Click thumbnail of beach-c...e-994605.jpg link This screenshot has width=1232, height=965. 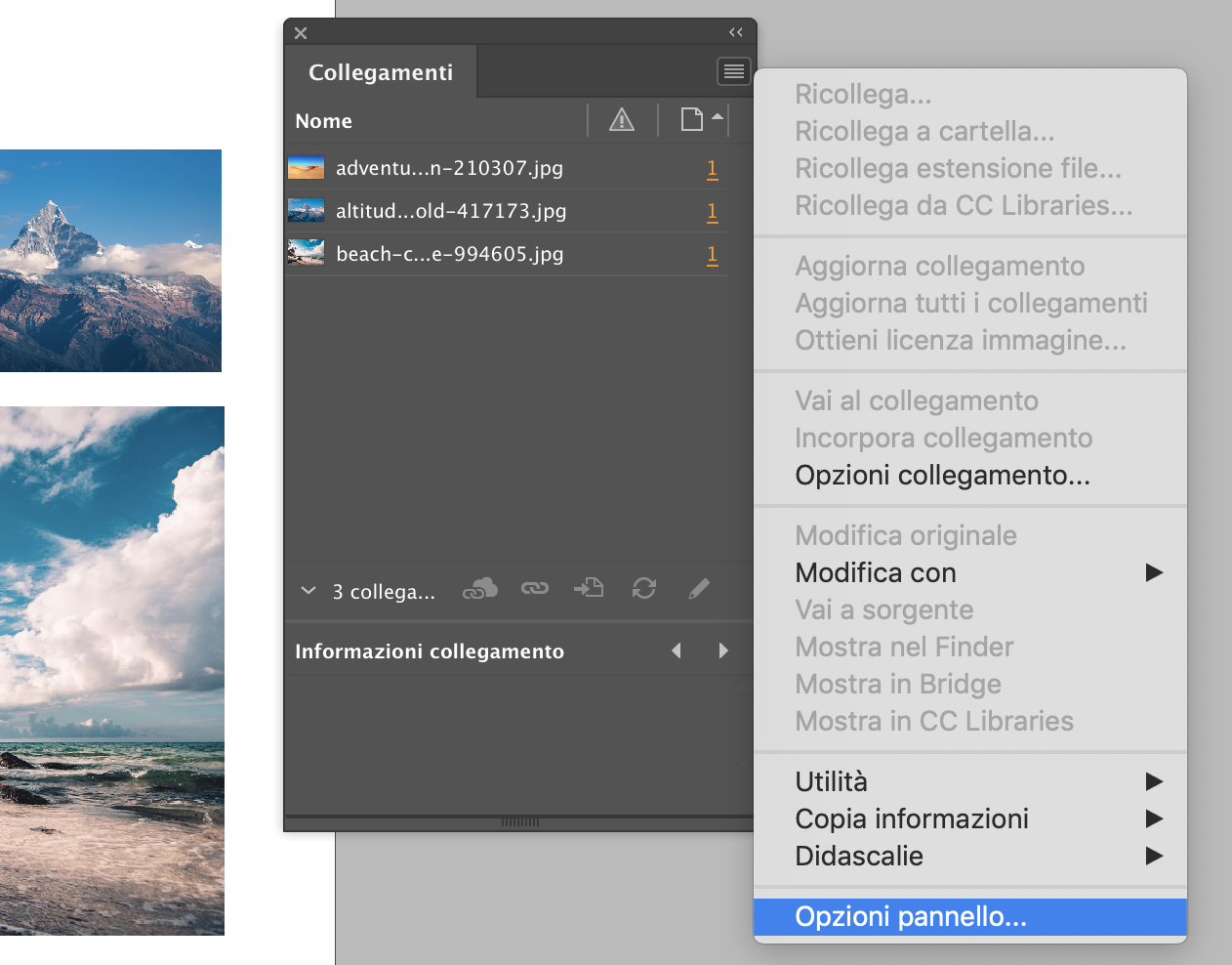(x=306, y=253)
